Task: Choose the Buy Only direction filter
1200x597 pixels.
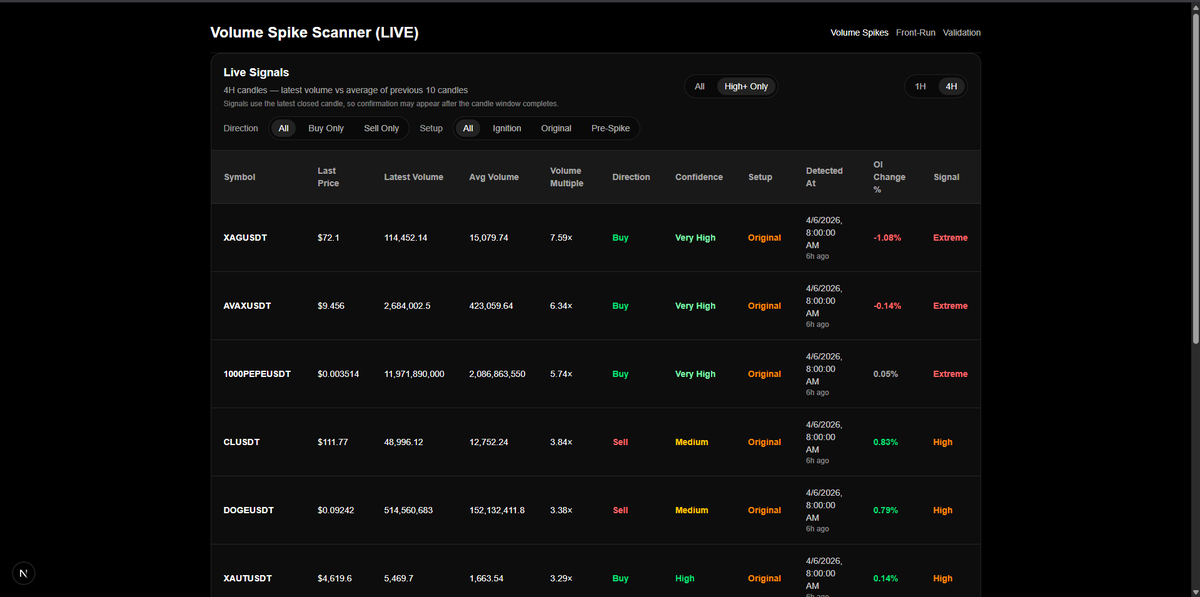Action: pos(326,129)
